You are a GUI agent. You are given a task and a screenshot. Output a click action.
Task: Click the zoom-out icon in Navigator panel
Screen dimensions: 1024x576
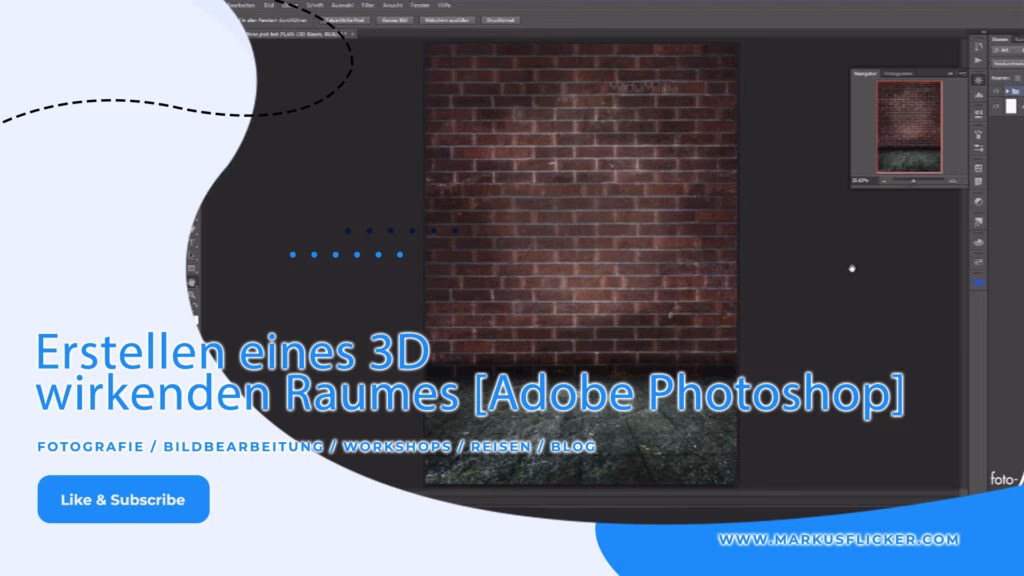click(884, 180)
